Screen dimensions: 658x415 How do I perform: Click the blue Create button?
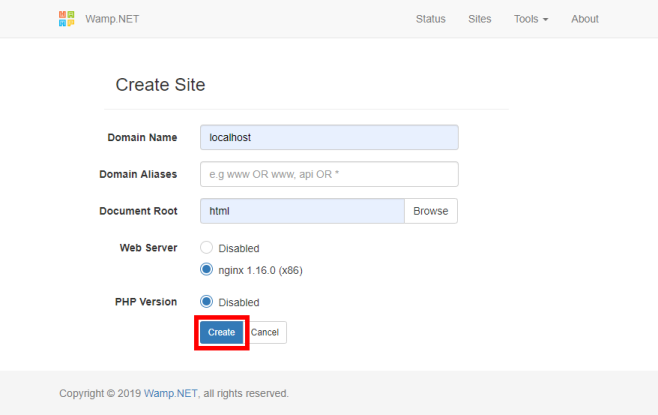221,332
